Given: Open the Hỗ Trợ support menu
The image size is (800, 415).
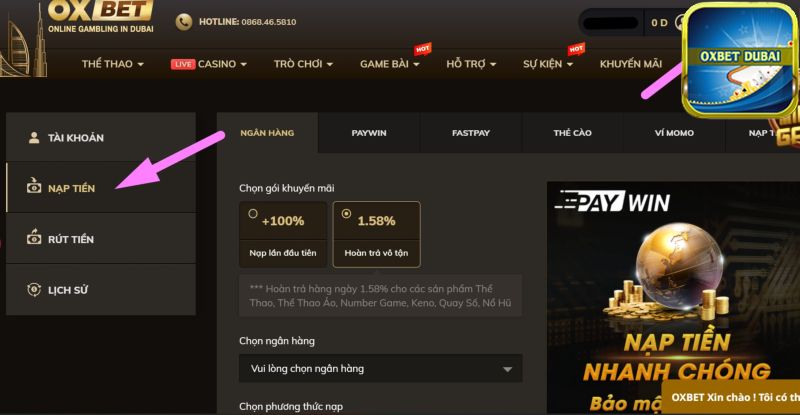Looking at the screenshot, I should point(471,64).
